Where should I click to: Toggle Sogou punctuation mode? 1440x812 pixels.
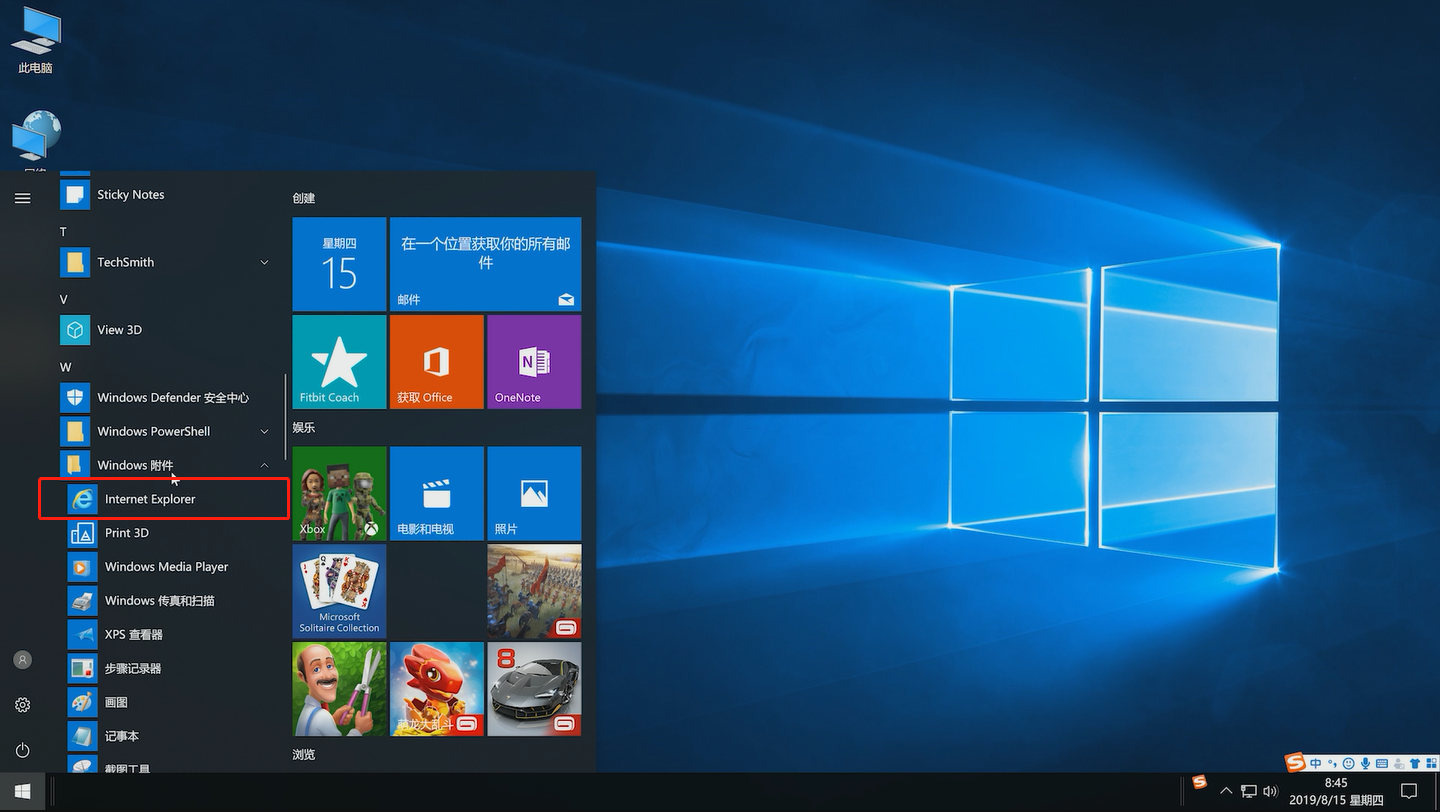pyautogui.click(x=1332, y=763)
